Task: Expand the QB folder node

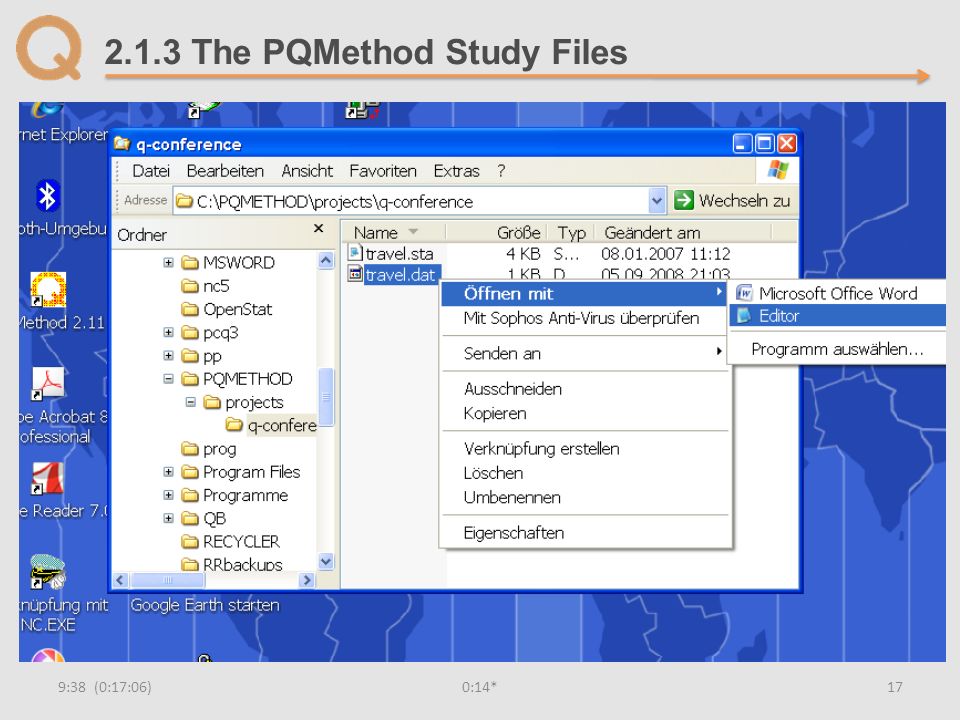Action: (168, 519)
